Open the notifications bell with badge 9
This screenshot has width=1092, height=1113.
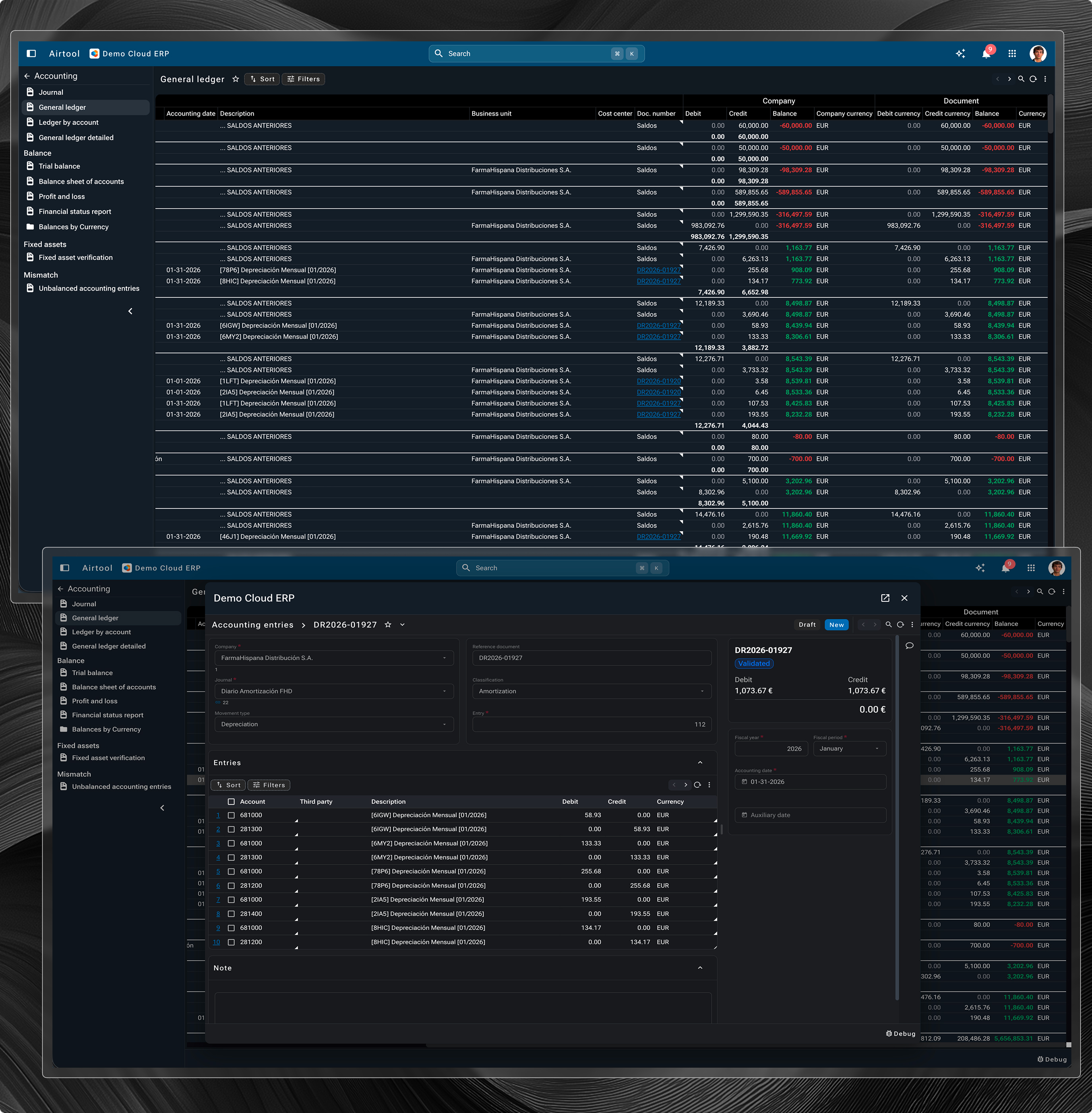tap(986, 53)
